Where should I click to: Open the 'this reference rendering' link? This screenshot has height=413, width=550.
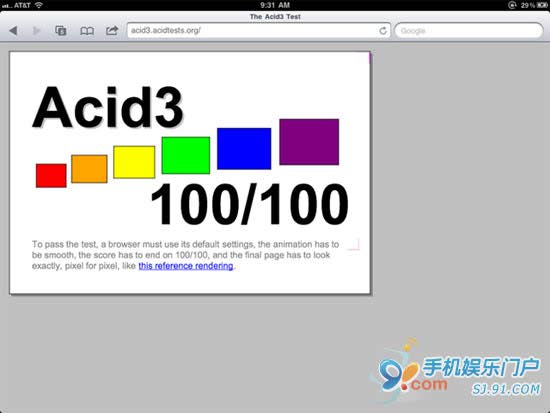(186, 266)
